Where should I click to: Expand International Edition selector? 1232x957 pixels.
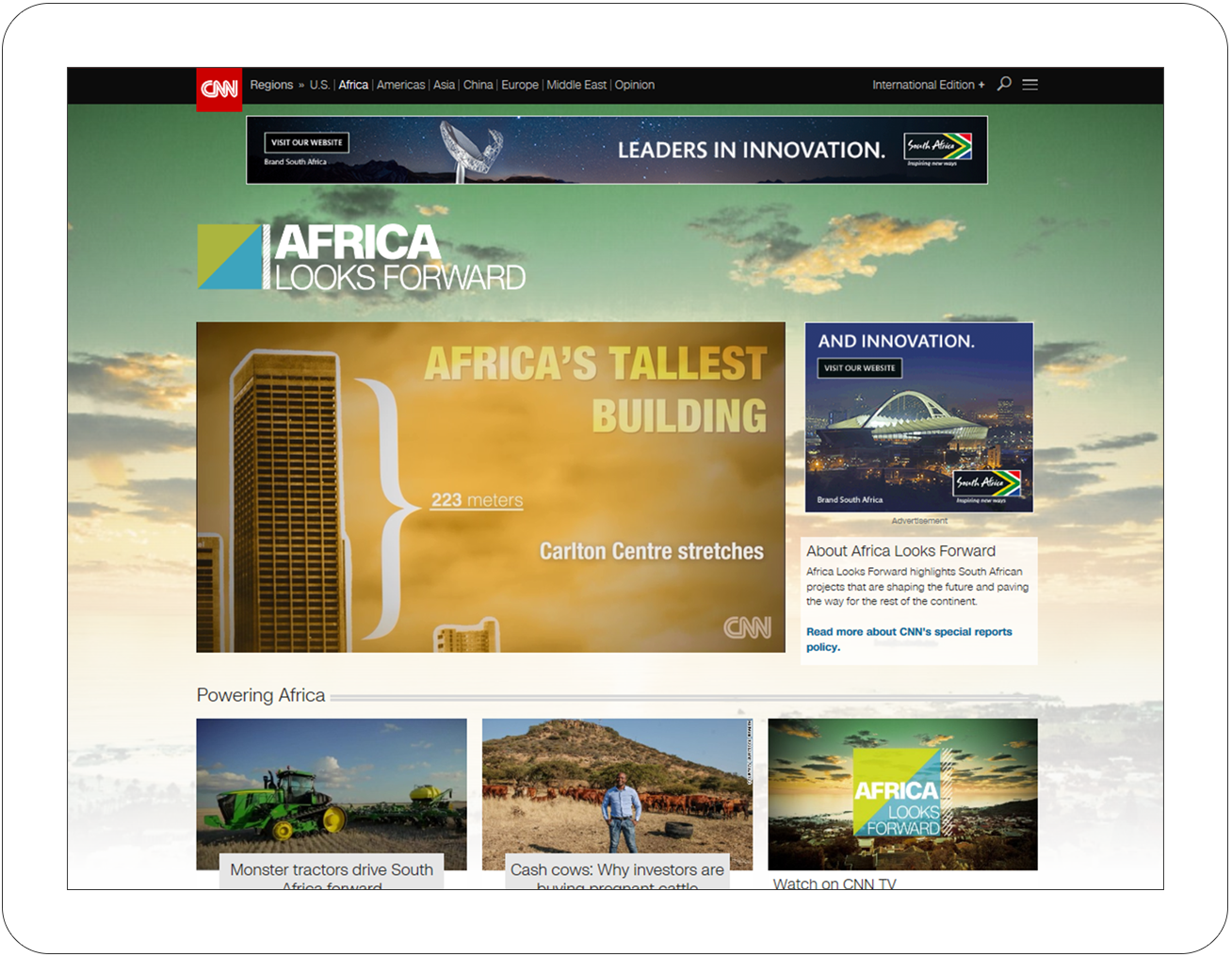click(928, 85)
